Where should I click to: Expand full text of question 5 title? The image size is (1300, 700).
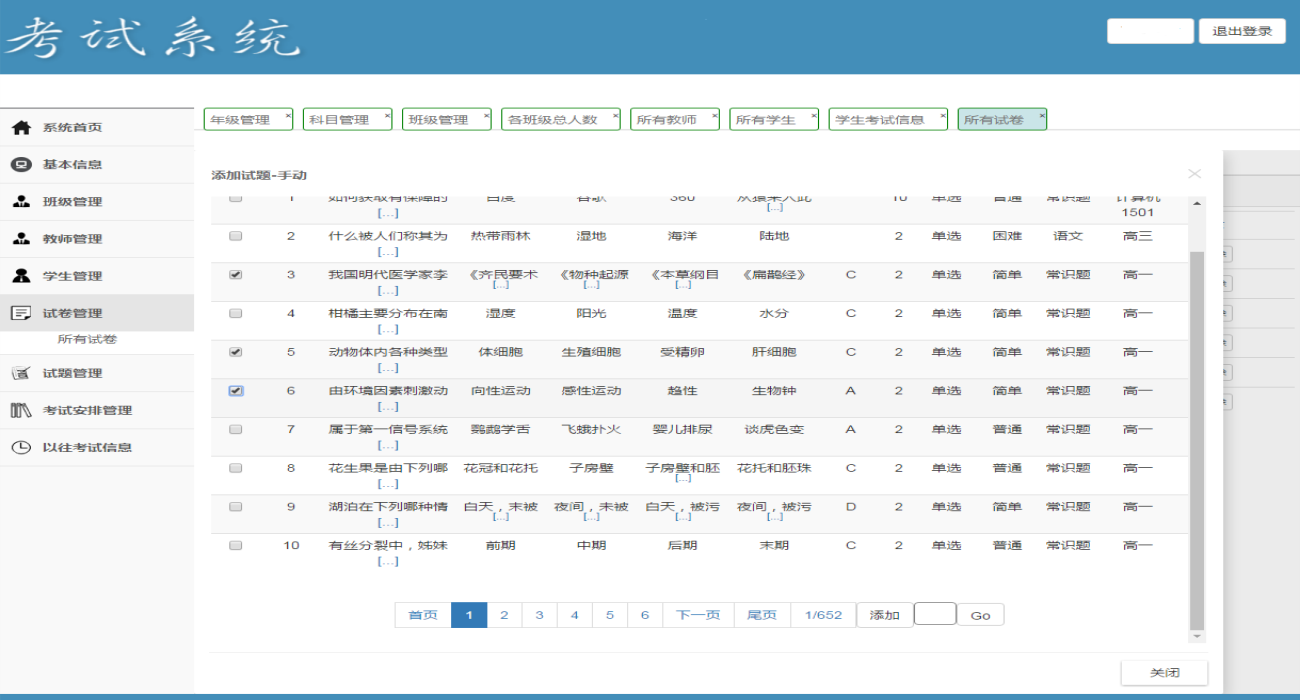388,368
